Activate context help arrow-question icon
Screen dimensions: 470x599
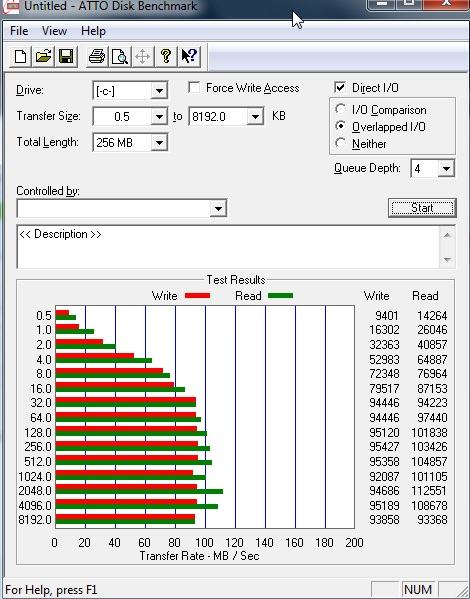(189, 57)
